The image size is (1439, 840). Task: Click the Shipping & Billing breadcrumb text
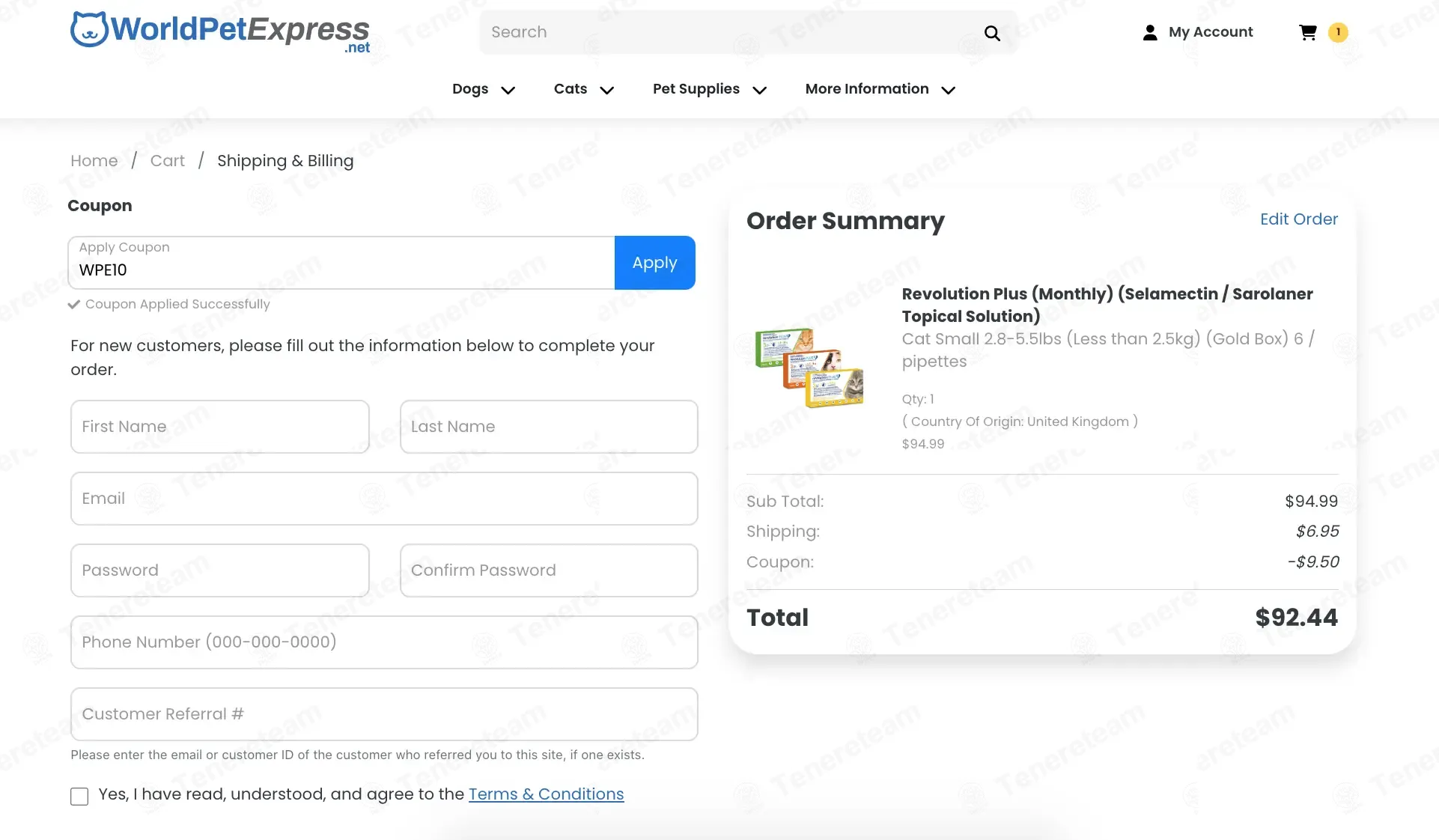tap(285, 161)
